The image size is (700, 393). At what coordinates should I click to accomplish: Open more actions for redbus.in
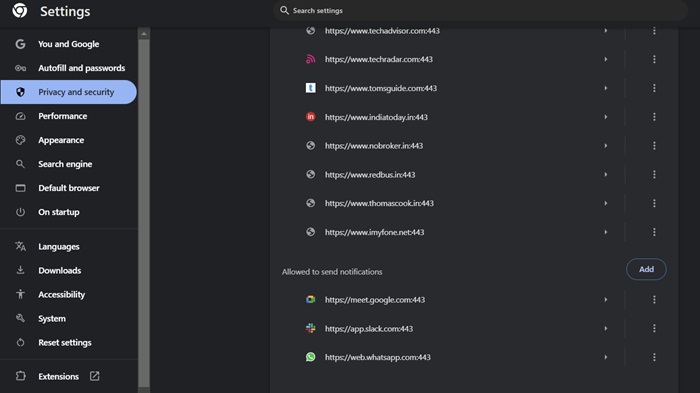point(654,174)
